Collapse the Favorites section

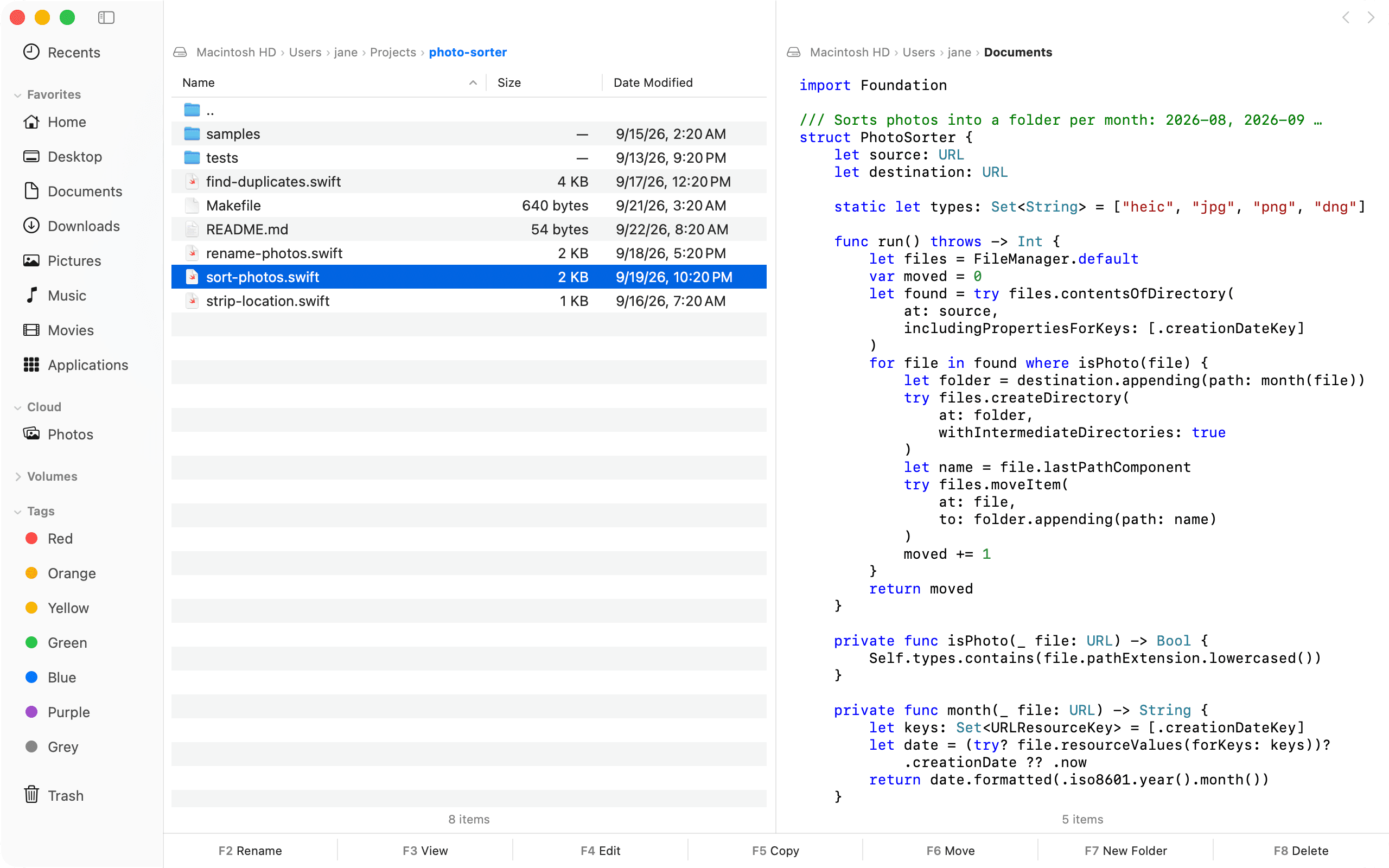(18, 95)
